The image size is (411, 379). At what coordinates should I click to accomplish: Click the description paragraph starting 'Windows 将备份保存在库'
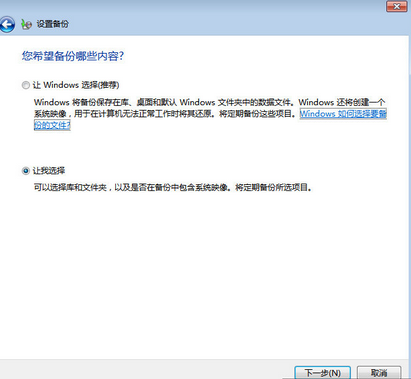[x=210, y=113]
